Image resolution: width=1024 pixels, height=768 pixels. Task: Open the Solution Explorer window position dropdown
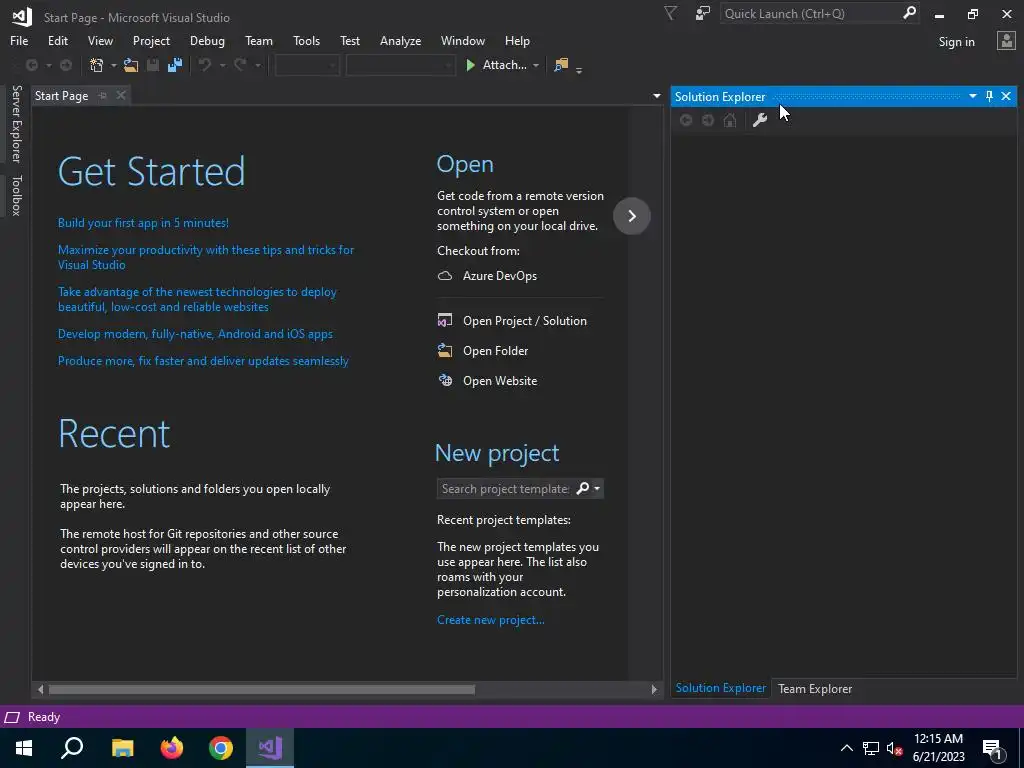pos(972,96)
